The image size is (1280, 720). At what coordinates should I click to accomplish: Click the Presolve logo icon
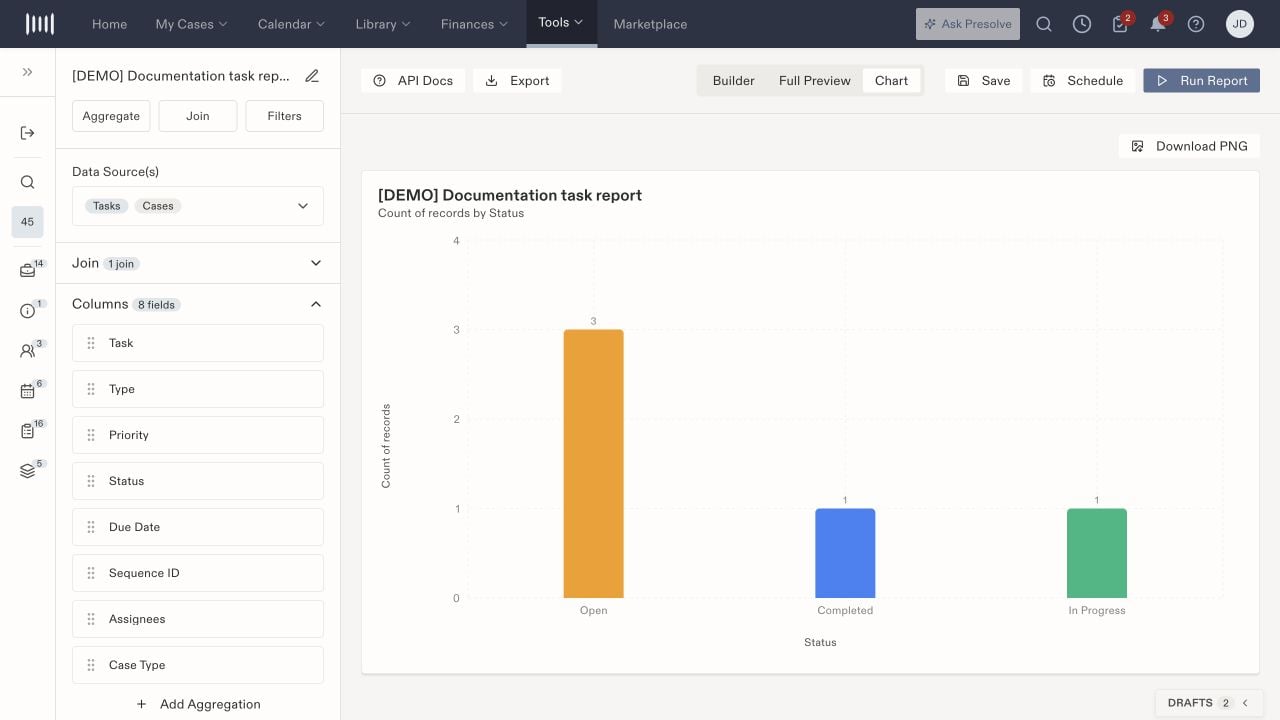point(39,24)
